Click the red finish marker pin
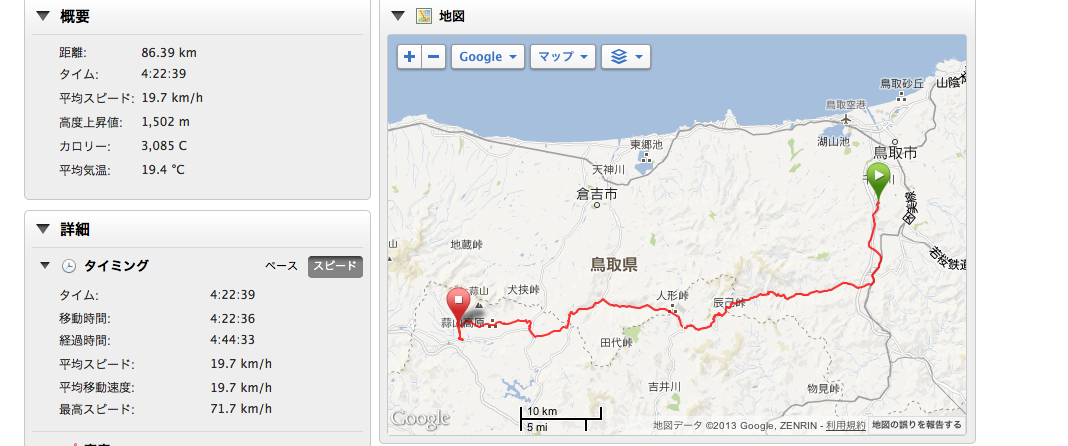1068x446 pixels. click(x=458, y=306)
